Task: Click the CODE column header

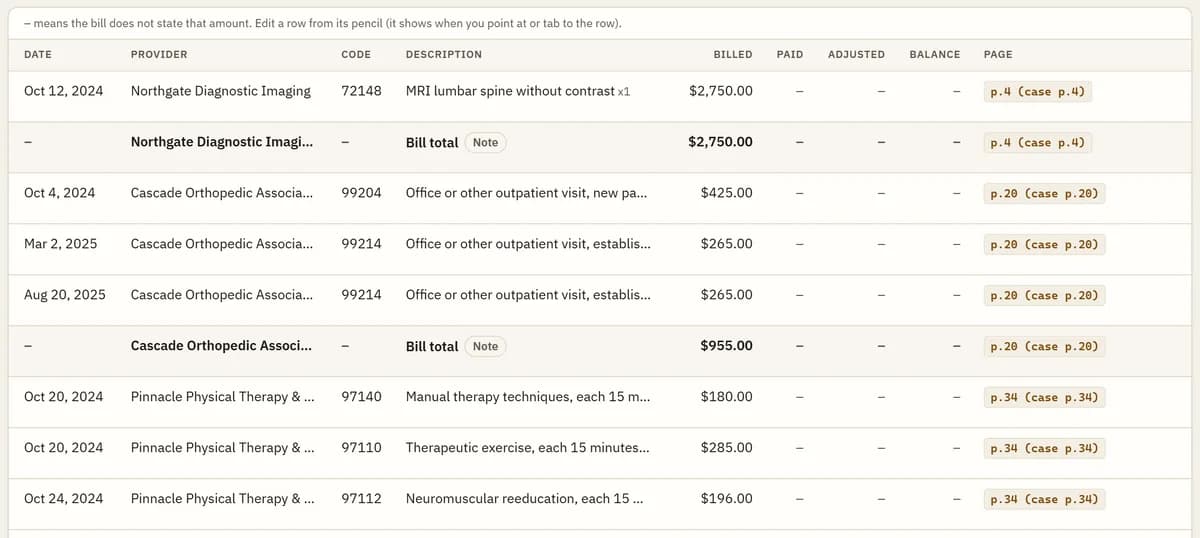Action: 356,54
